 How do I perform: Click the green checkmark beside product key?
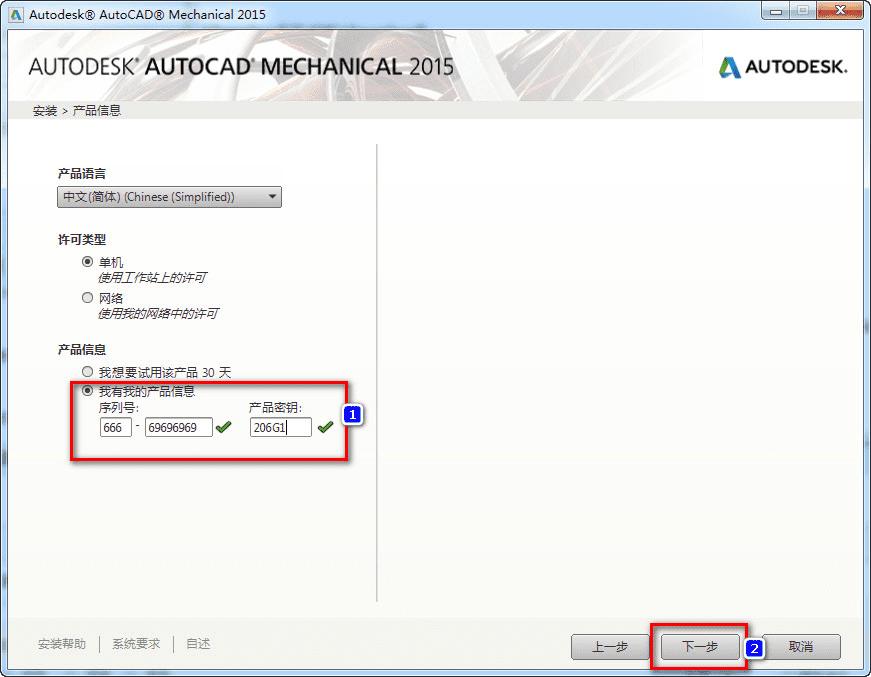(x=325, y=427)
